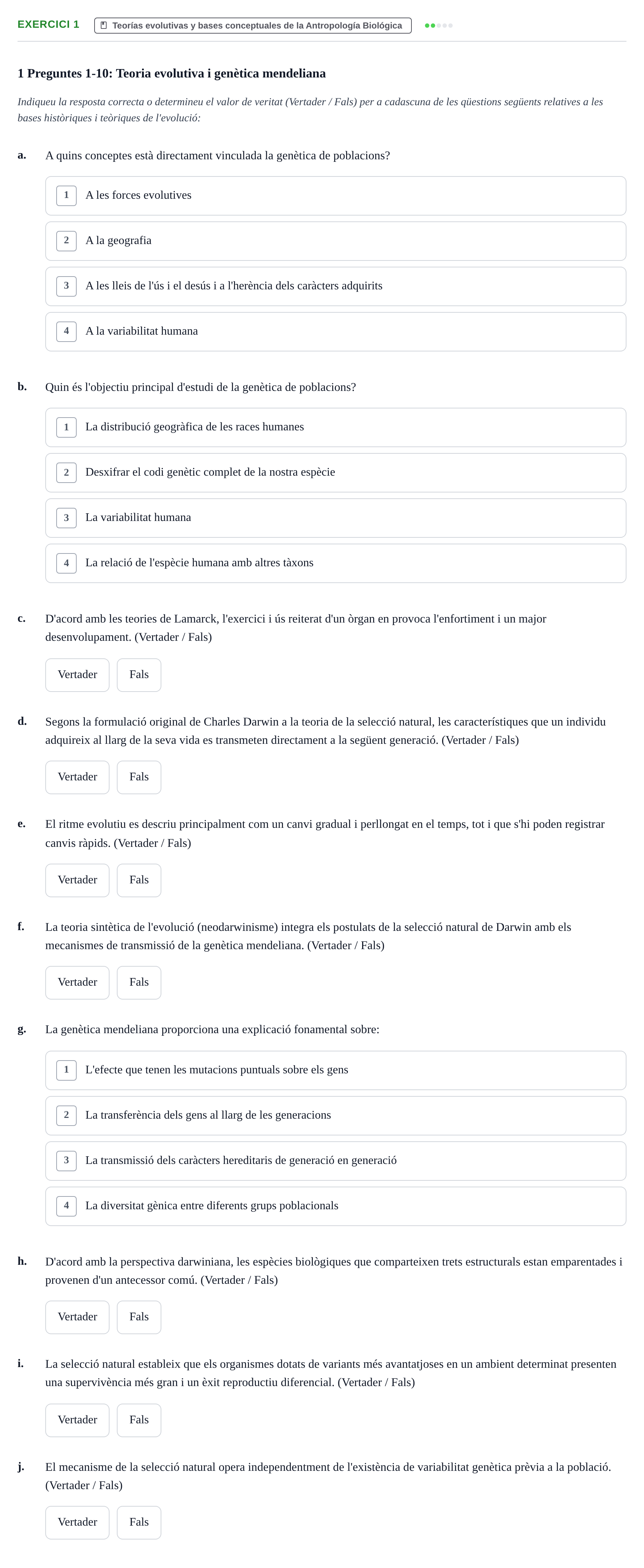Click Vertader for question c about Lamarck
This screenshot has height=1568, width=644.
[x=77, y=675]
